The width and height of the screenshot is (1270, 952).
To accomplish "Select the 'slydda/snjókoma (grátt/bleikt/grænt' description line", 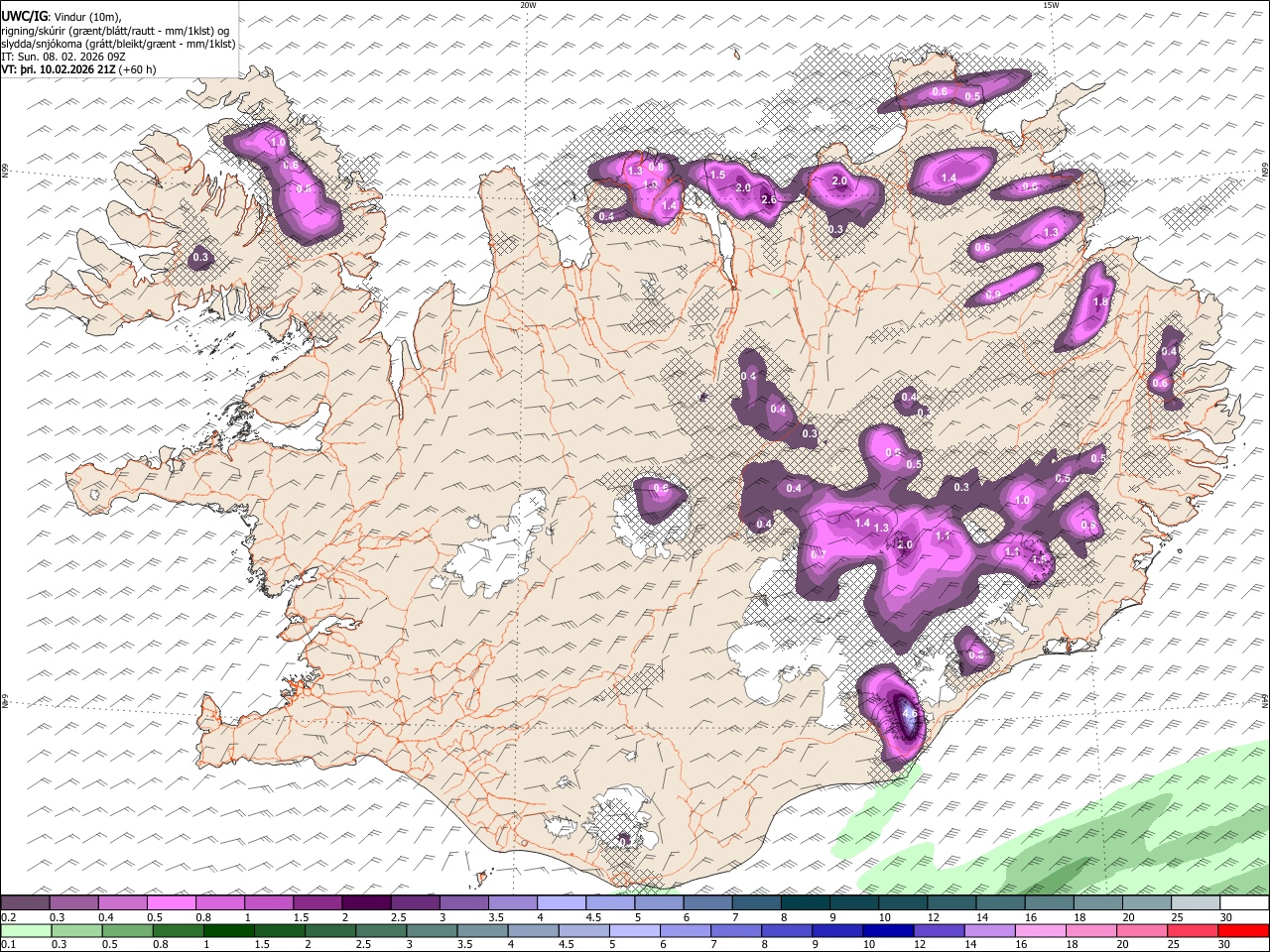I will 118,44.
